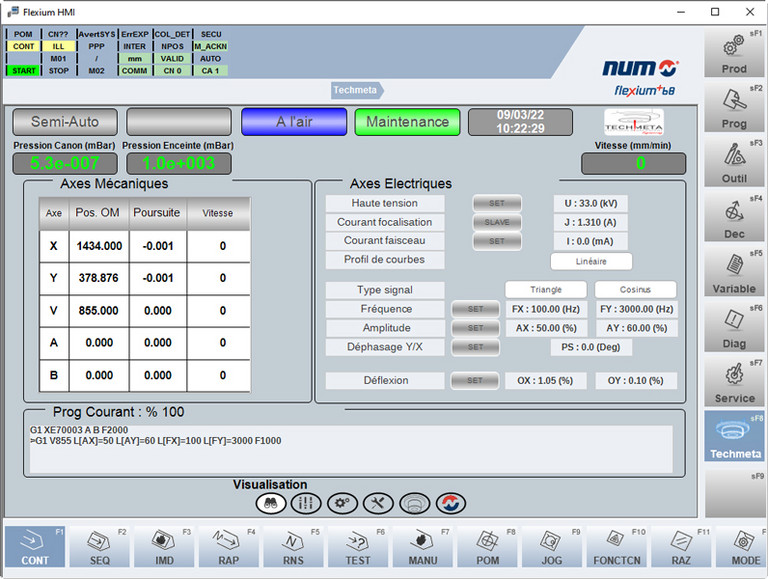Click the green Maintenance button
768x579 pixels.
(x=407, y=122)
